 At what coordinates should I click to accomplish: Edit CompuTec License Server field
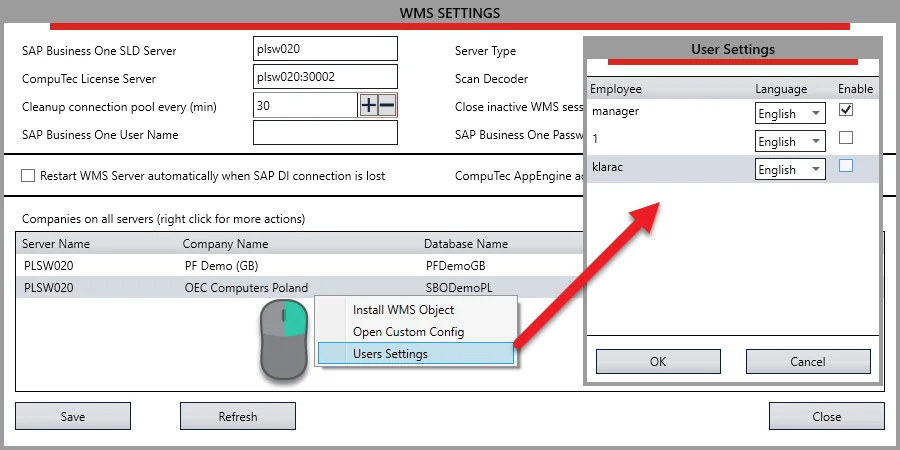(325, 76)
